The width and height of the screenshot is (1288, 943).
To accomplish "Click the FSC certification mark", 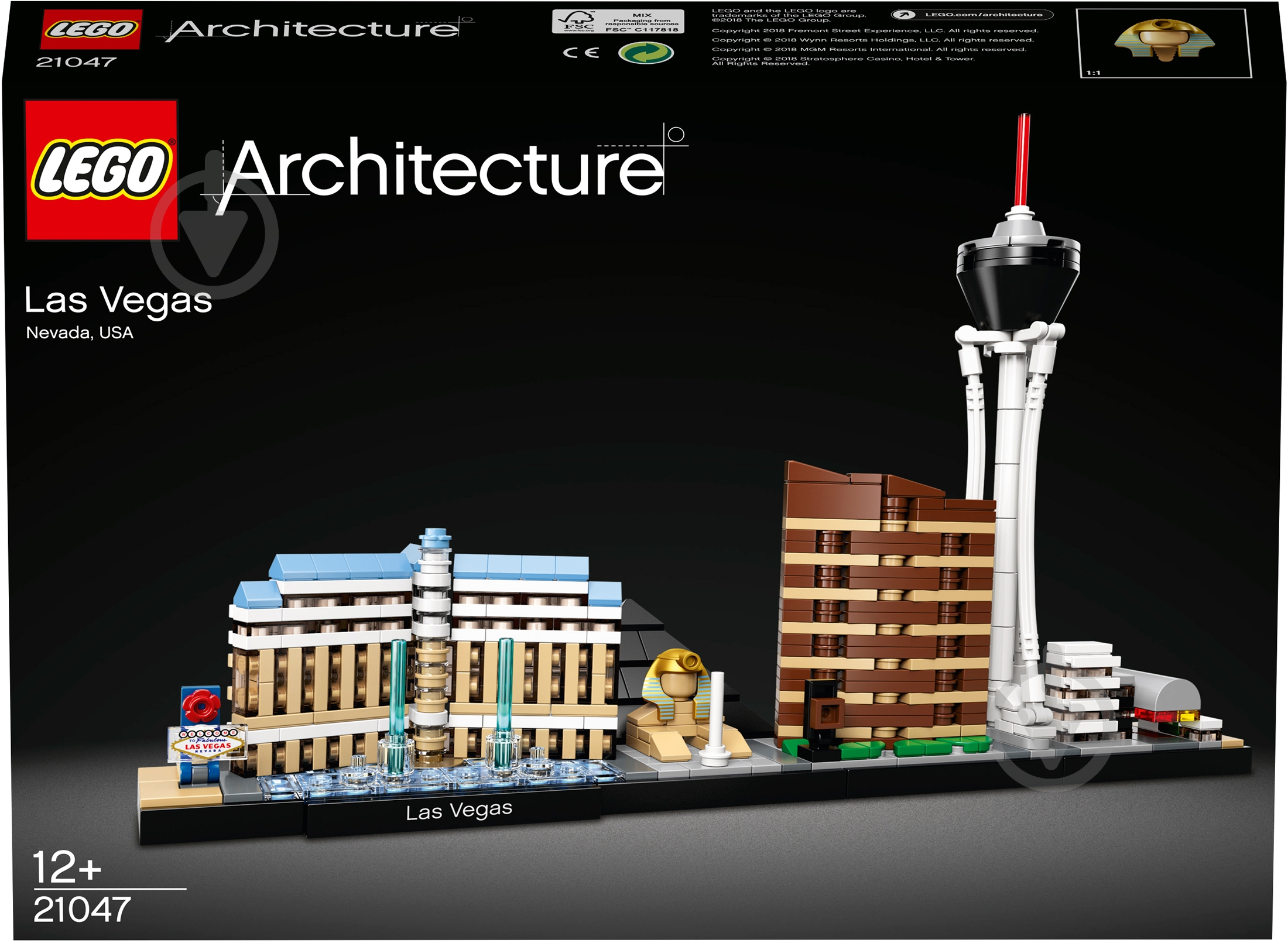I will (618, 22).
